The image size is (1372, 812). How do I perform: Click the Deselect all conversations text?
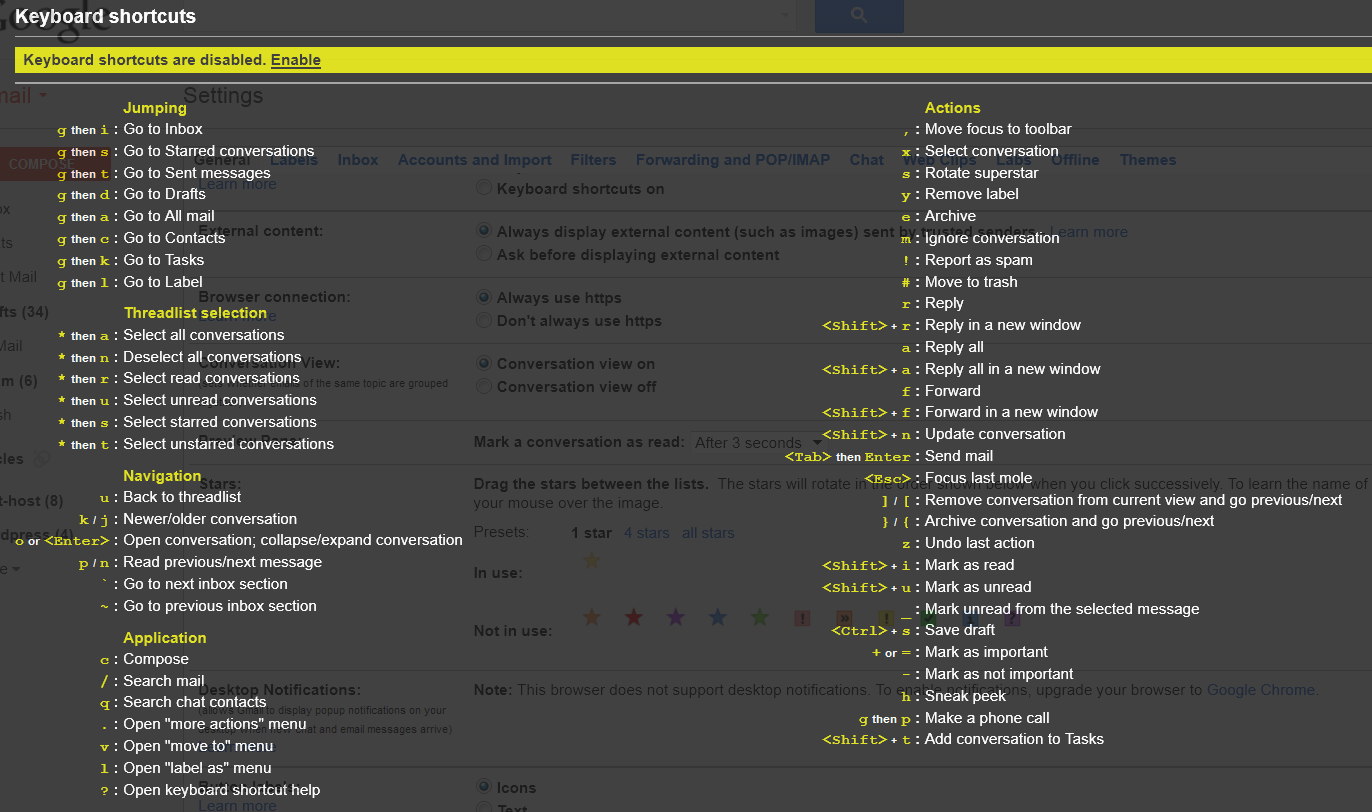[x=213, y=357]
